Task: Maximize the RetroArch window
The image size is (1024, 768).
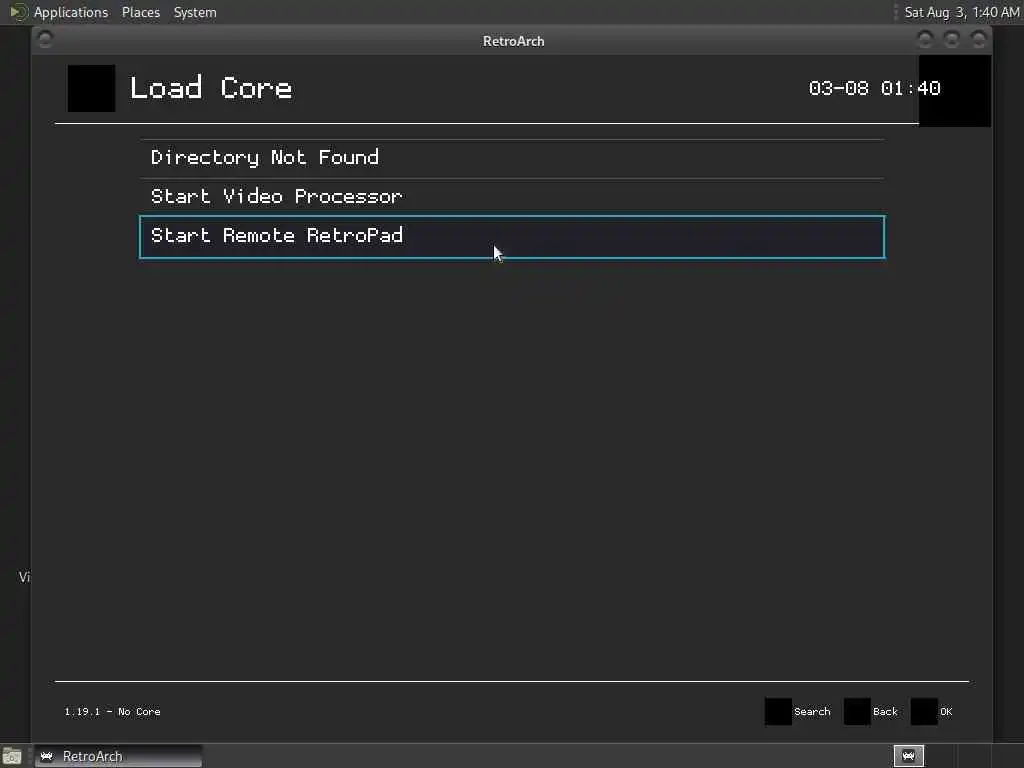Action: coord(952,40)
